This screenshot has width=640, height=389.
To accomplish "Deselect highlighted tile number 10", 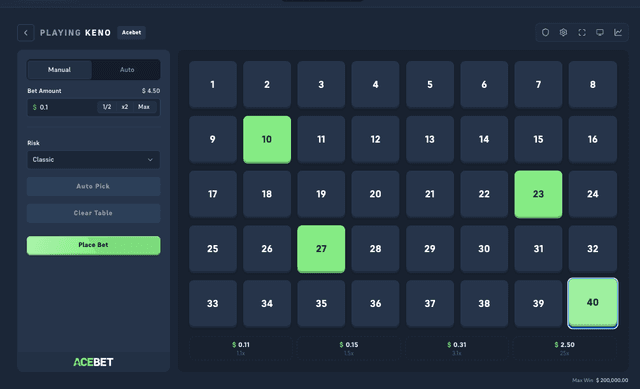I will [267, 139].
